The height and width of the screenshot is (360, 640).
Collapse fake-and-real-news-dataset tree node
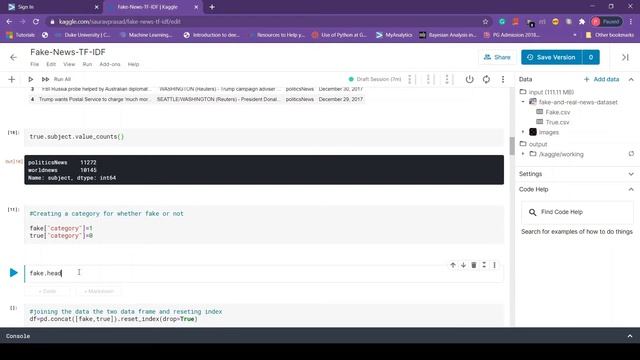pyautogui.click(x=523, y=102)
